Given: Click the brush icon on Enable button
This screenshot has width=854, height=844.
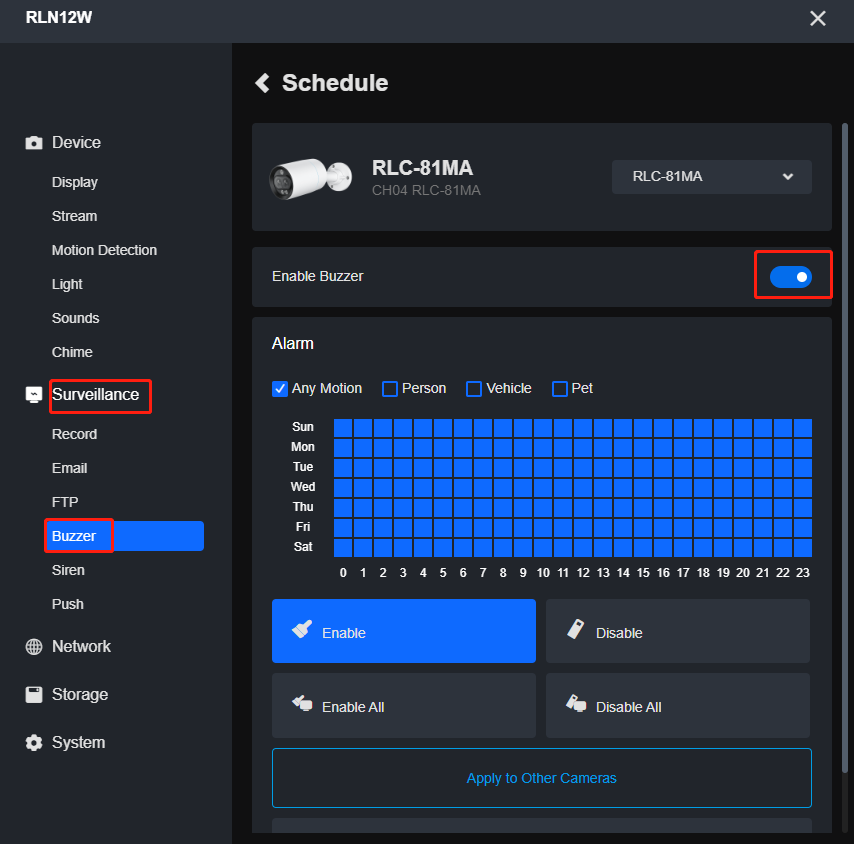Looking at the screenshot, I should click(x=302, y=629).
